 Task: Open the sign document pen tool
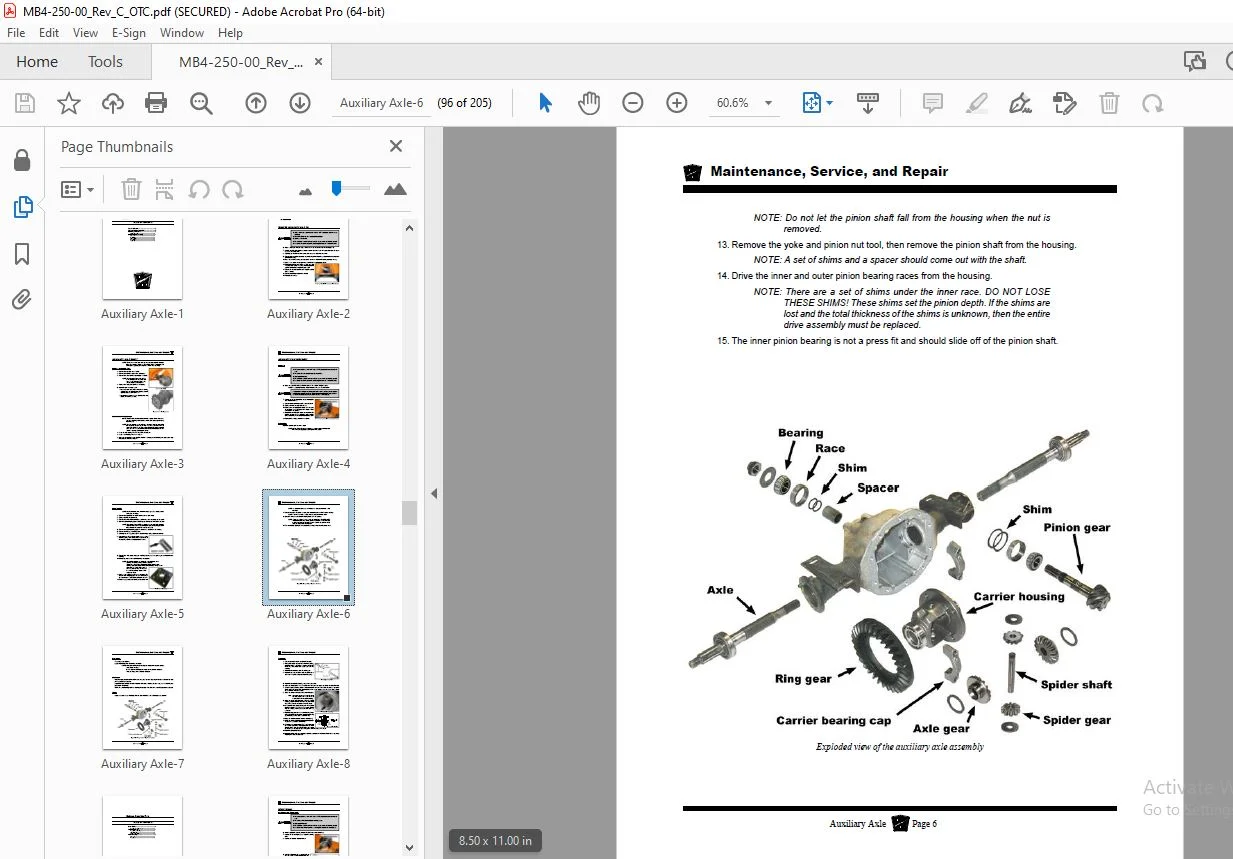[x=1021, y=103]
